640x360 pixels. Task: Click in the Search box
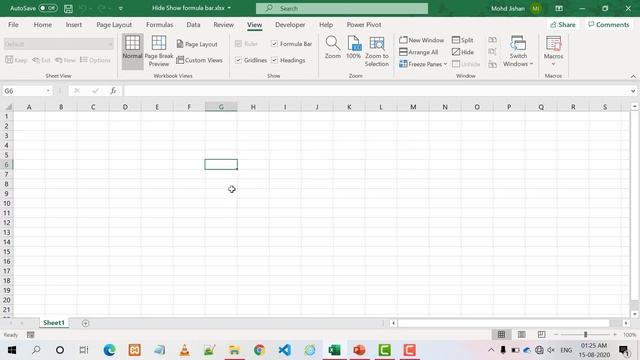point(342,8)
